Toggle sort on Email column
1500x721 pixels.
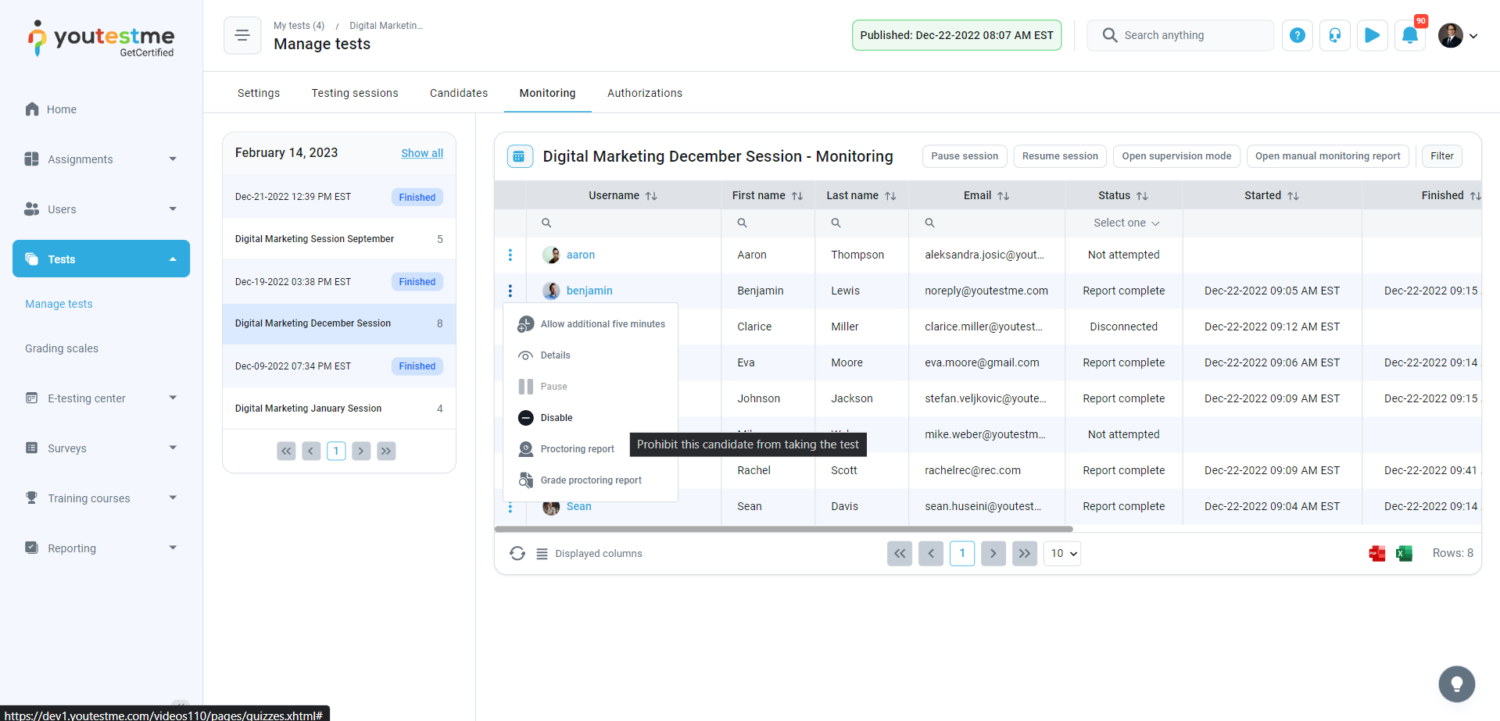click(x=1003, y=196)
